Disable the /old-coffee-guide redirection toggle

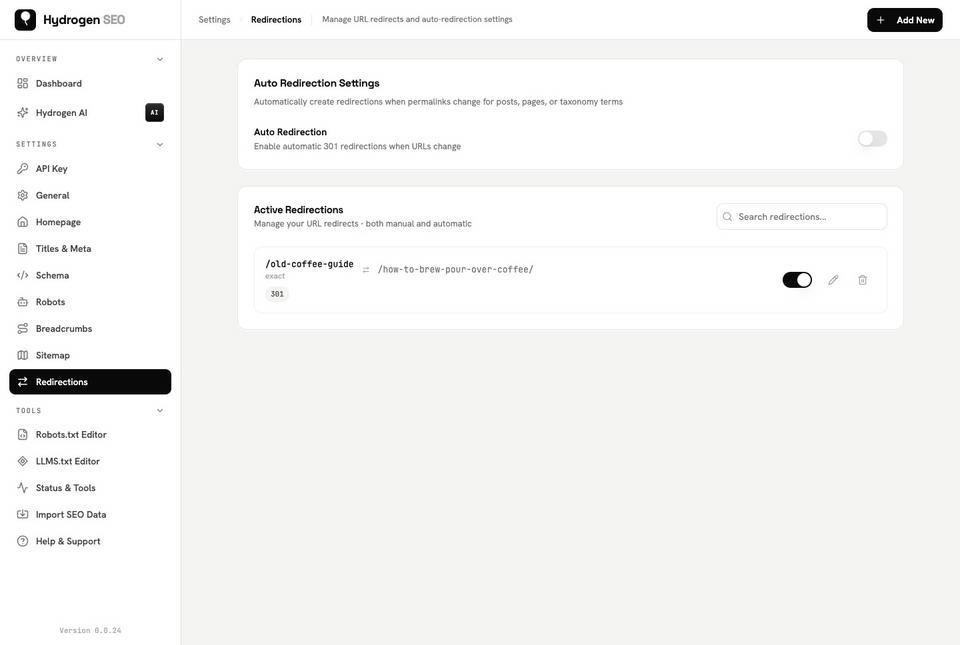[x=797, y=280]
